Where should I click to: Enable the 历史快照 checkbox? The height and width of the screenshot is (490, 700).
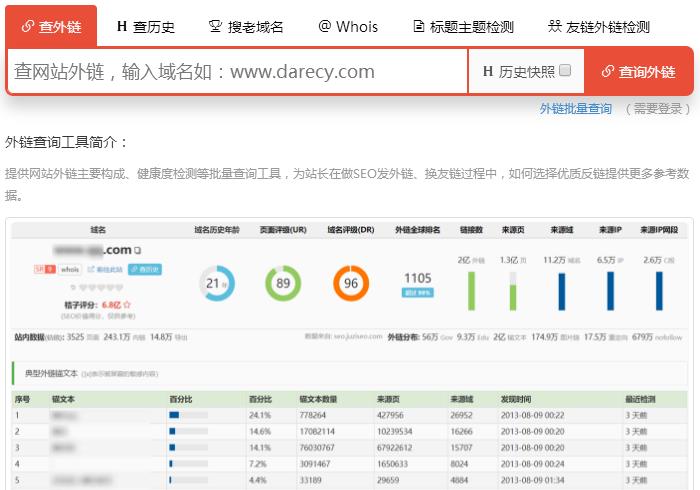(x=565, y=71)
